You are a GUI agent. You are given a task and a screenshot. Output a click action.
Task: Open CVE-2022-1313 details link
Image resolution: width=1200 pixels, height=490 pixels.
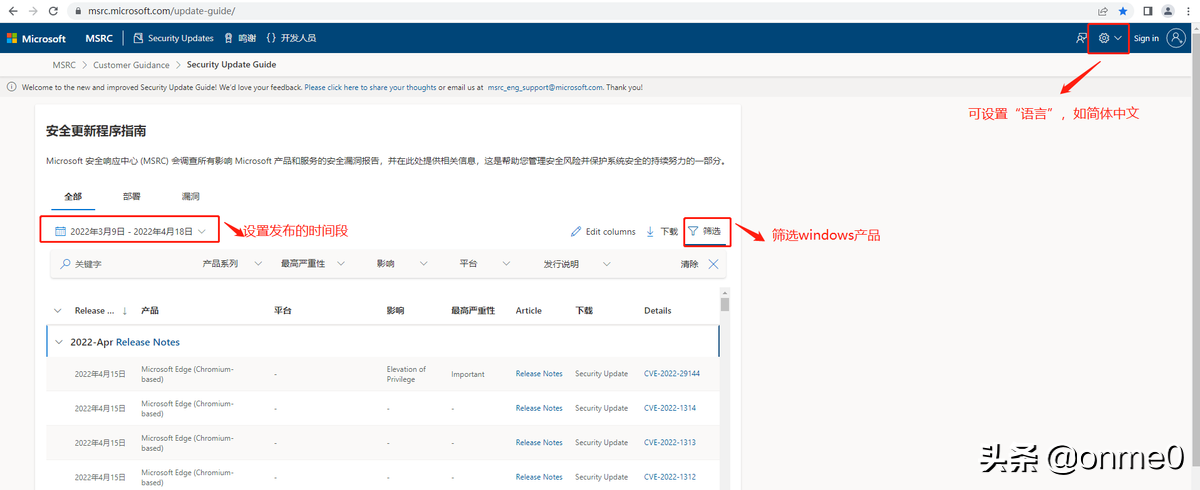pyautogui.click(x=670, y=442)
